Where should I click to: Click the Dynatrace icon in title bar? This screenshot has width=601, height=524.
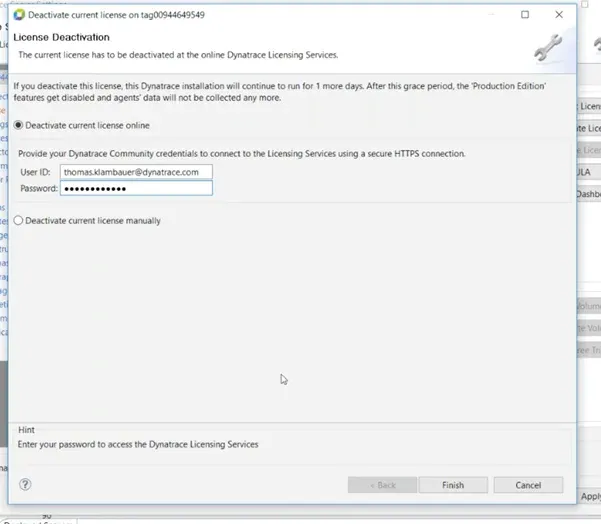coord(18,15)
